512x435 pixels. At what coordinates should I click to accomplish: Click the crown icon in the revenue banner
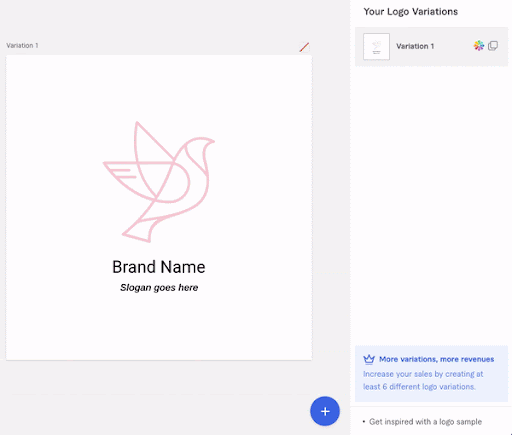coord(369,359)
